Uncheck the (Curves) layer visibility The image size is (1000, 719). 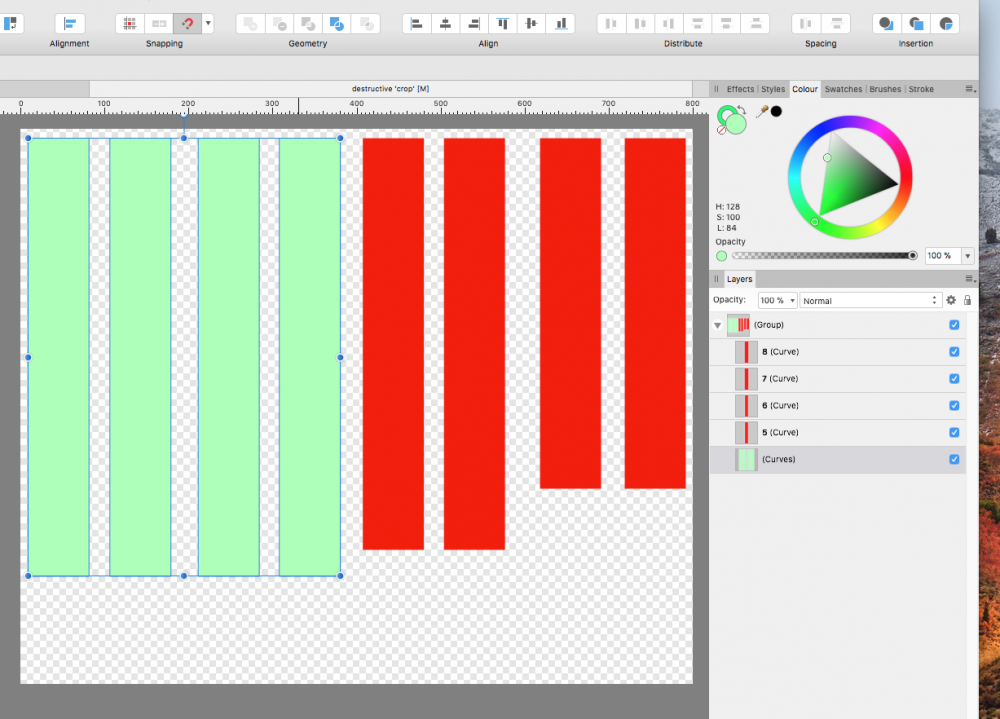(954, 459)
